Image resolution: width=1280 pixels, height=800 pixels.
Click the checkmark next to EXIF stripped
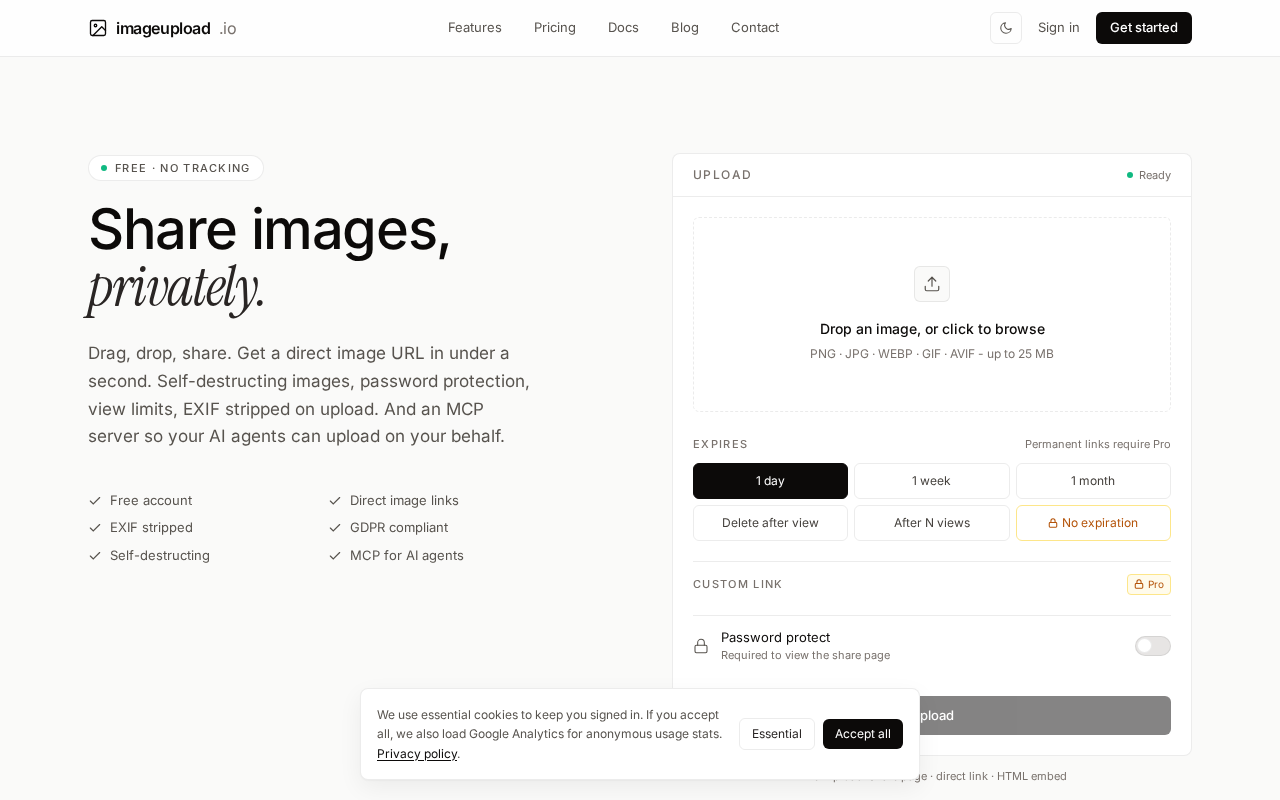click(x=95, y=527)
